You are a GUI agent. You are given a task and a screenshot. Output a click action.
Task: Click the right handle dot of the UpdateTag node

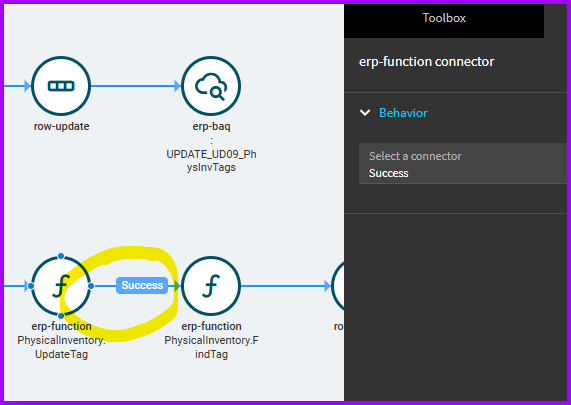click(x=91, y=286)
